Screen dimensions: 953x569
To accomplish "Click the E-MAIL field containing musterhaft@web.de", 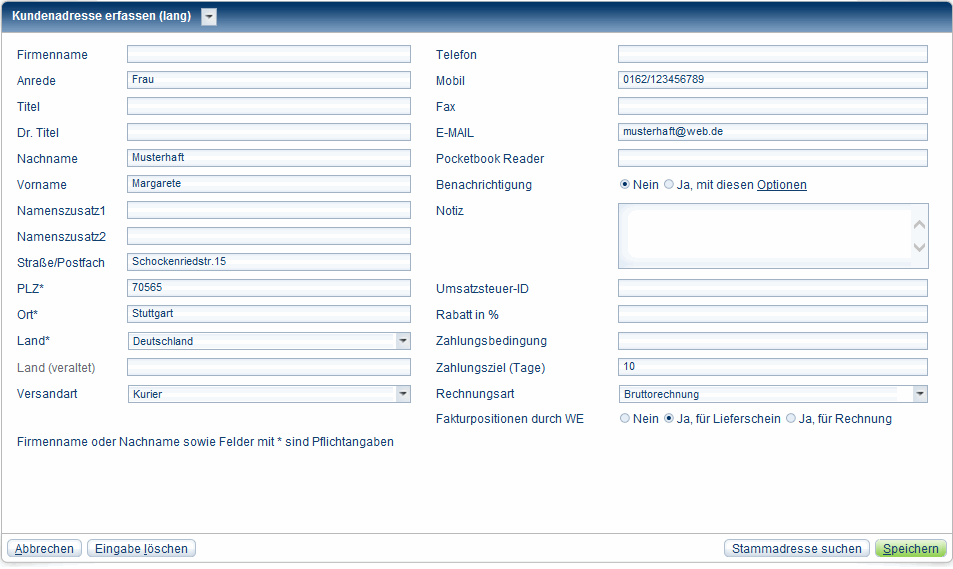I will [772, 132].
